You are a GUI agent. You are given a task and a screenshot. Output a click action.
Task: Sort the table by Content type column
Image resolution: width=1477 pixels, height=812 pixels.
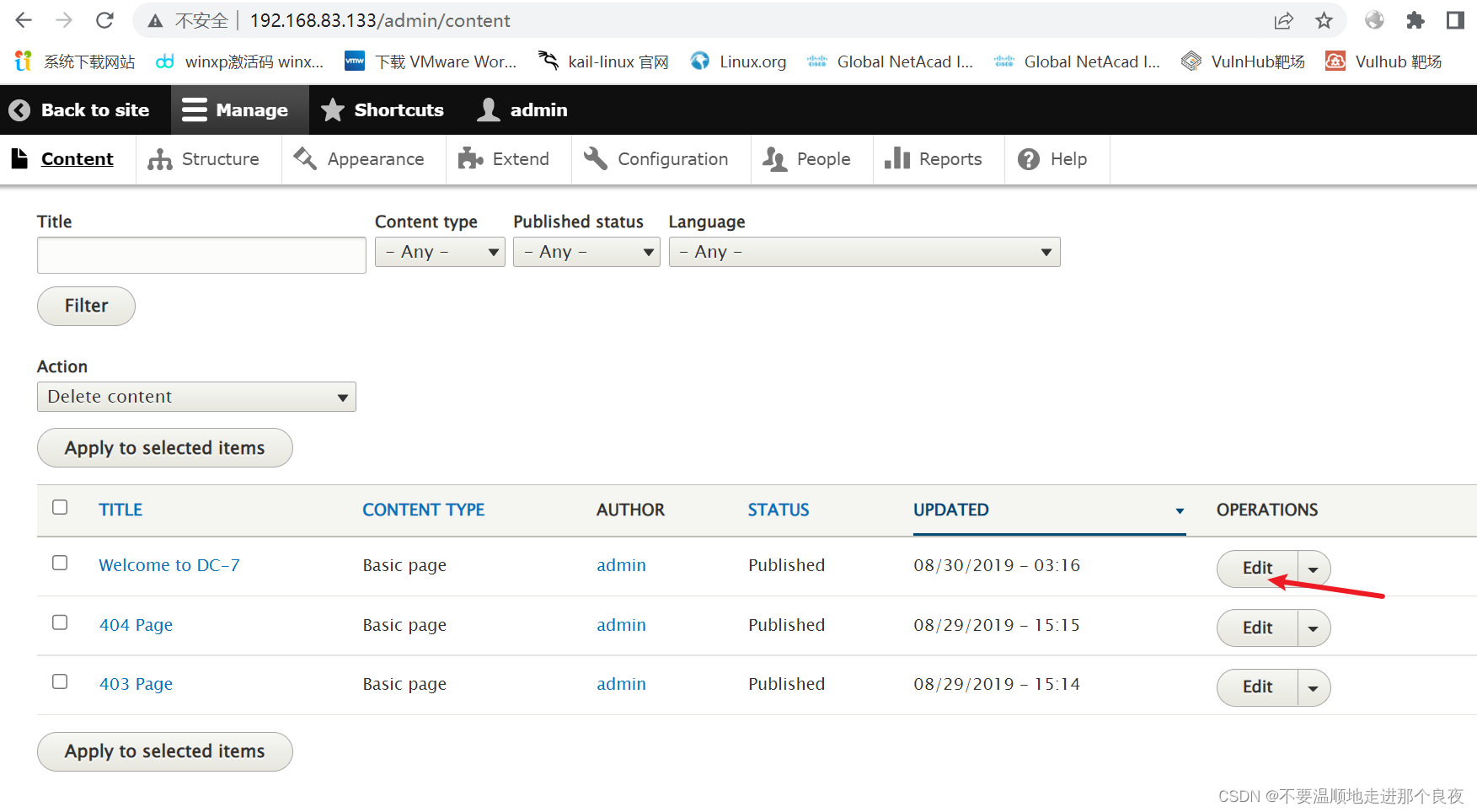pyautogui.click(x=423, y=510)
